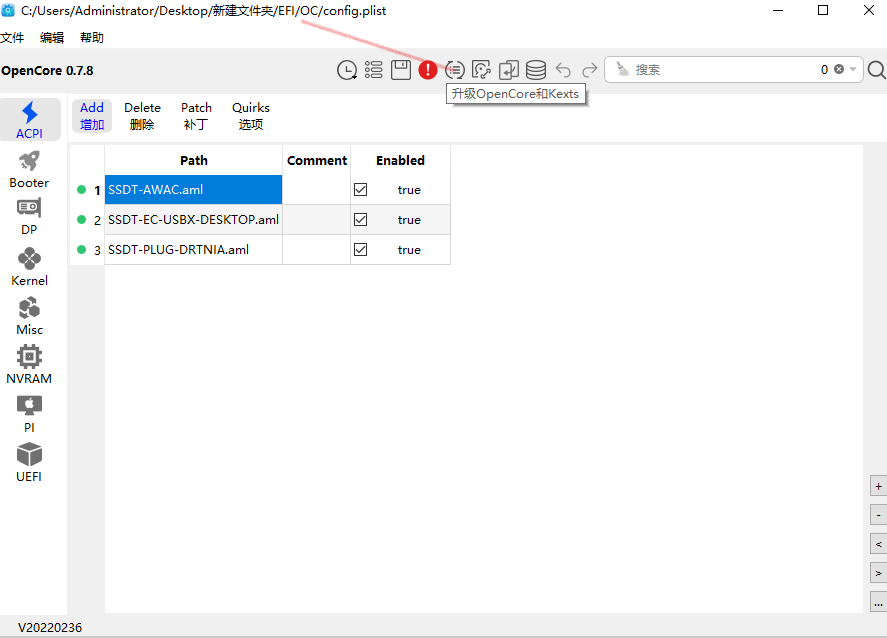Click the broom icon in search box
This screenshot has height=638, width=887.
click(622, 69)
